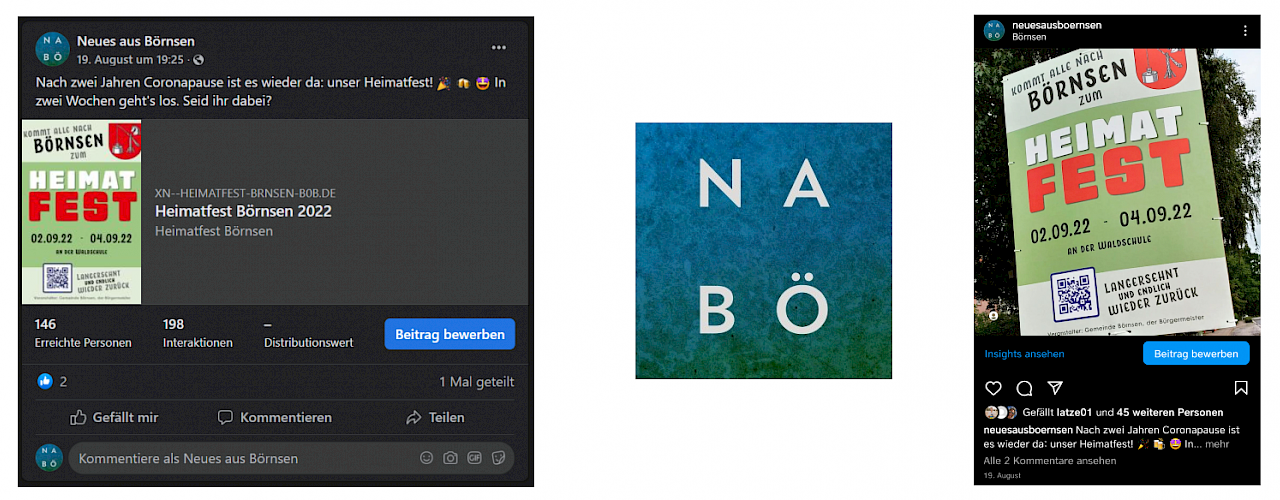
Task: Add a GIF to the comment
Action: 475,458
